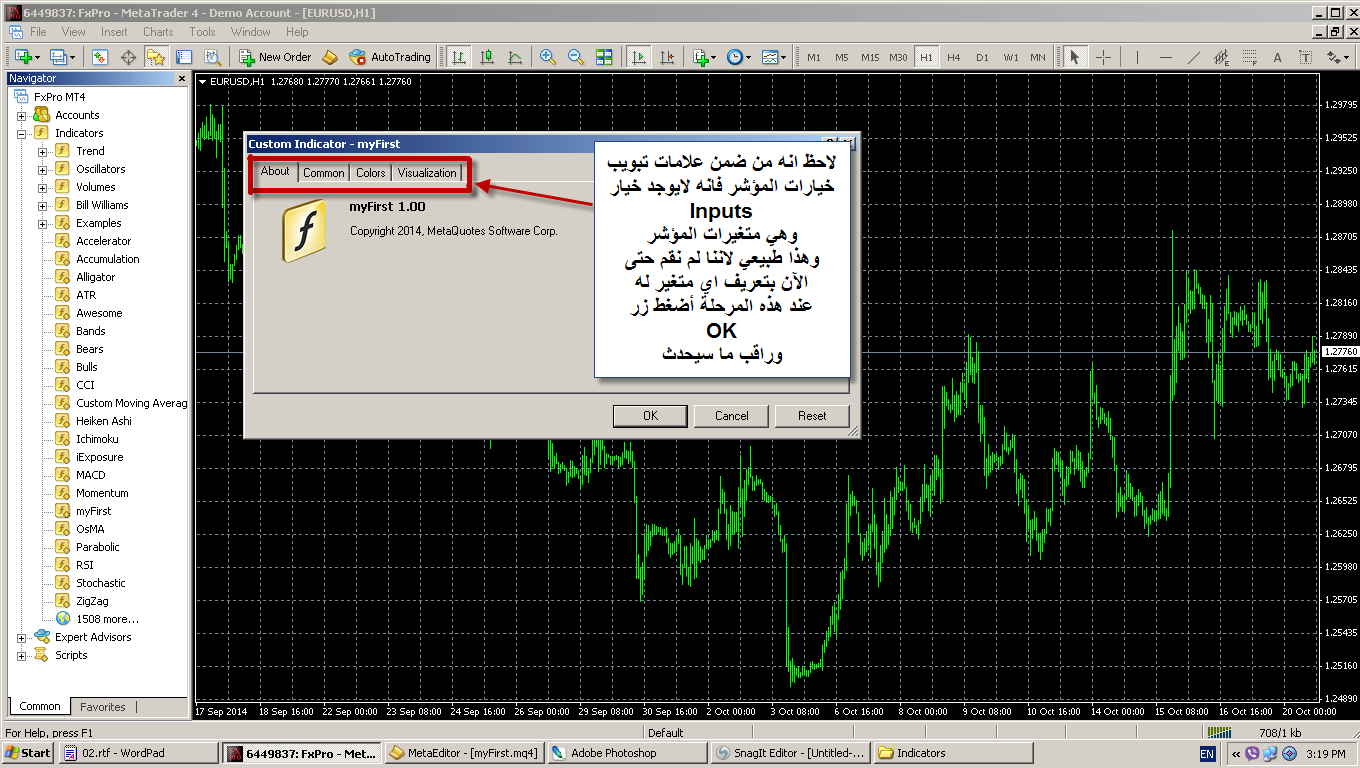
Task: Select the MACD indicator in Navigator
Action: tap(90, 475)
